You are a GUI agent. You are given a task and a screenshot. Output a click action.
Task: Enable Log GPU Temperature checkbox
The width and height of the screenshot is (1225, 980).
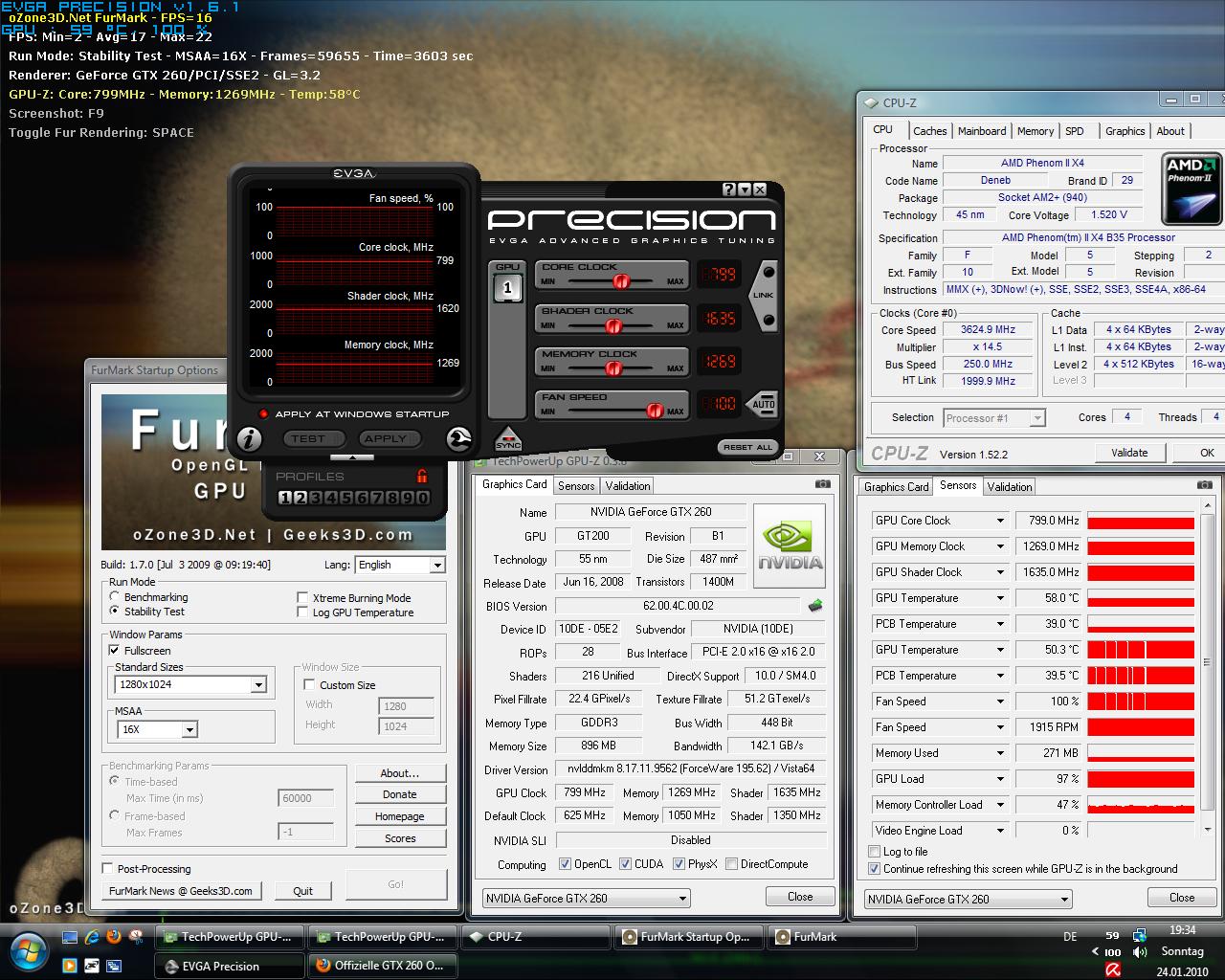pos(302,612)
